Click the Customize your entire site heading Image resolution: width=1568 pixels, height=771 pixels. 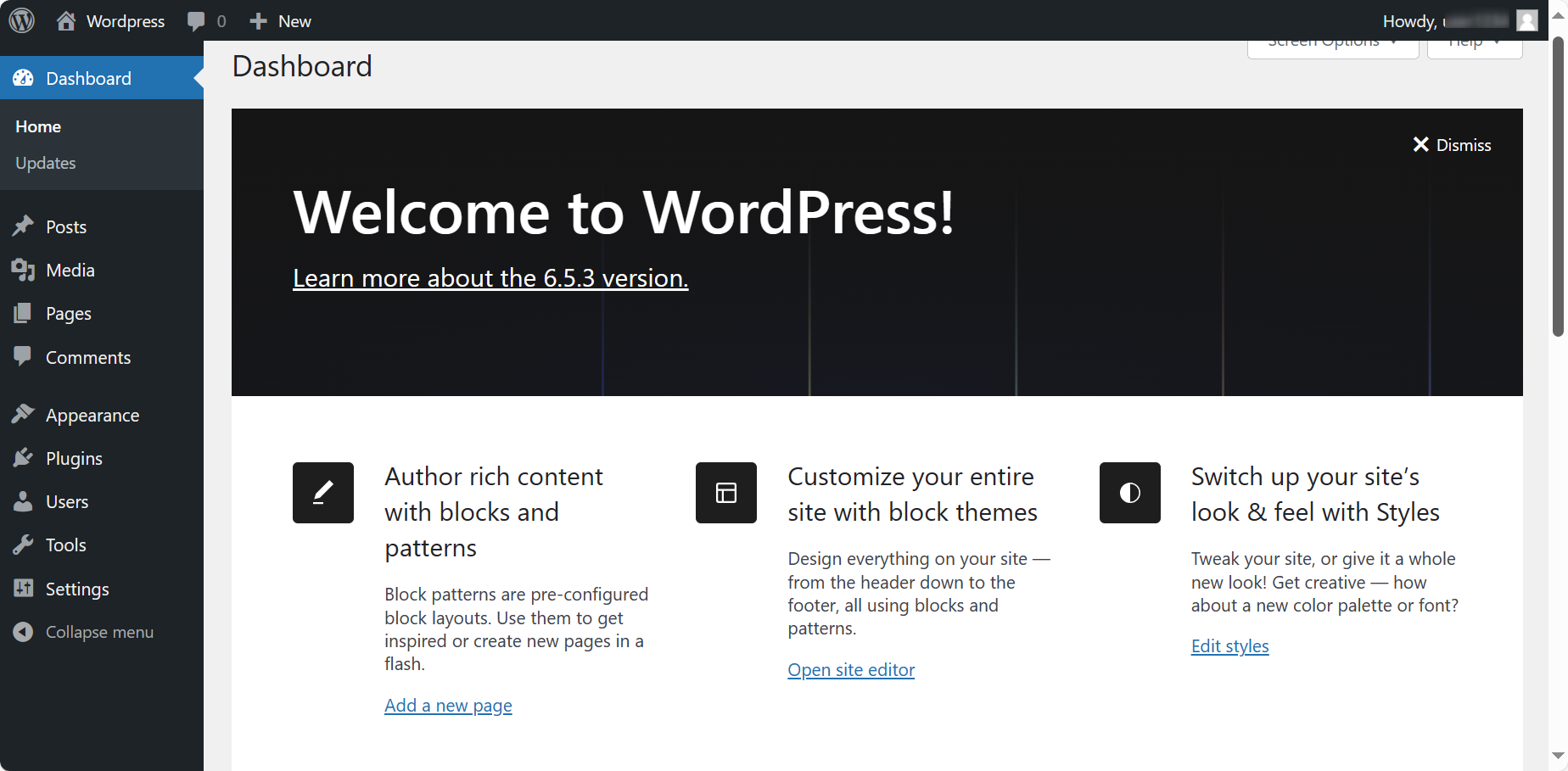(912, 494)
